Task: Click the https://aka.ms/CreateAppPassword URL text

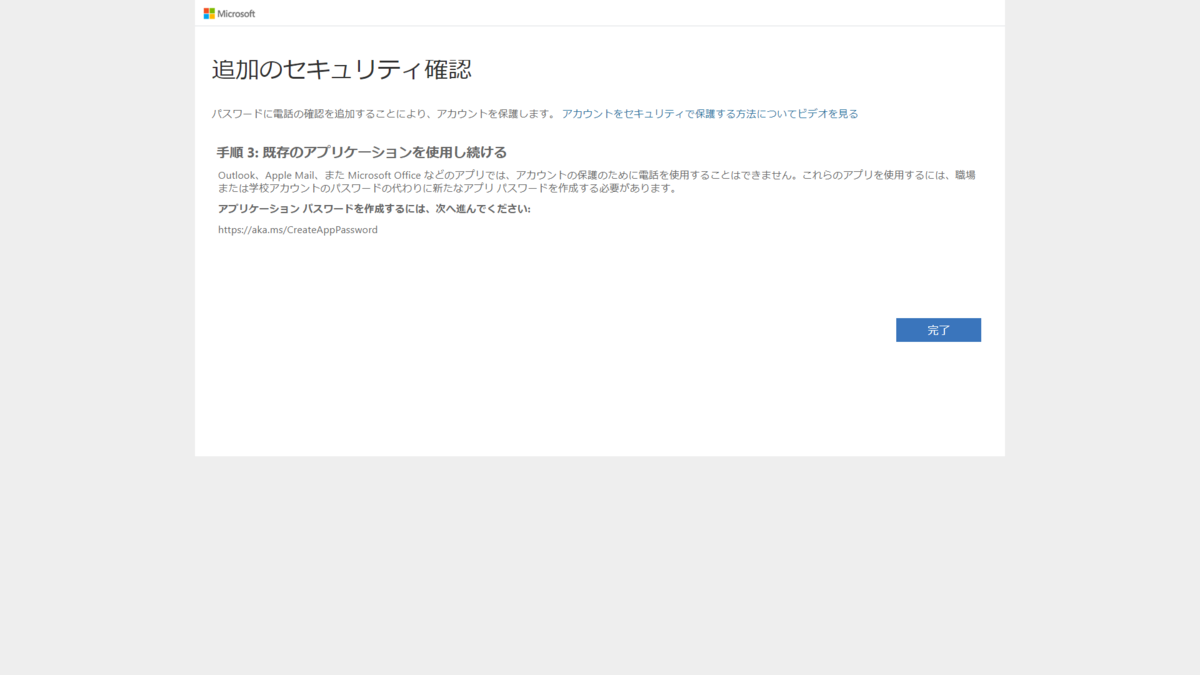Action: pyautogui.click(x=298, y=230)
